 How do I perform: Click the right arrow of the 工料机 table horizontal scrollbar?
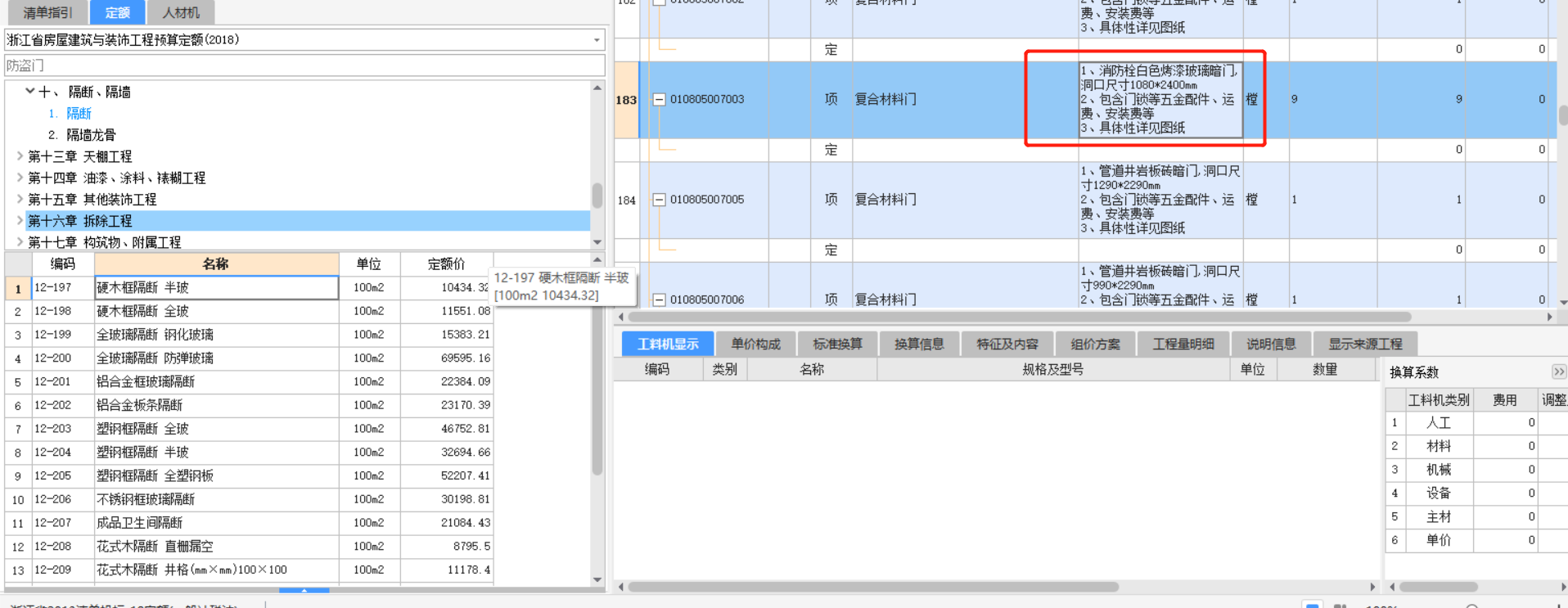[1372, 587]
